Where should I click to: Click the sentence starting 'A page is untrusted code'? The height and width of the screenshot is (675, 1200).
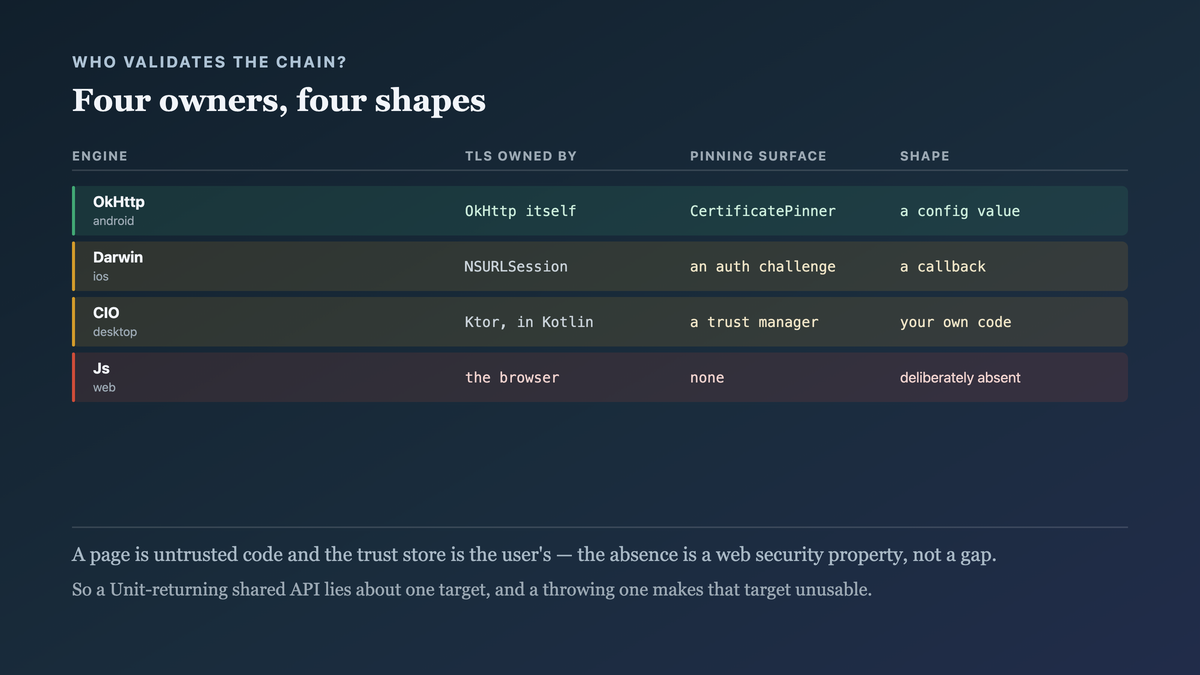pos(534,555)
